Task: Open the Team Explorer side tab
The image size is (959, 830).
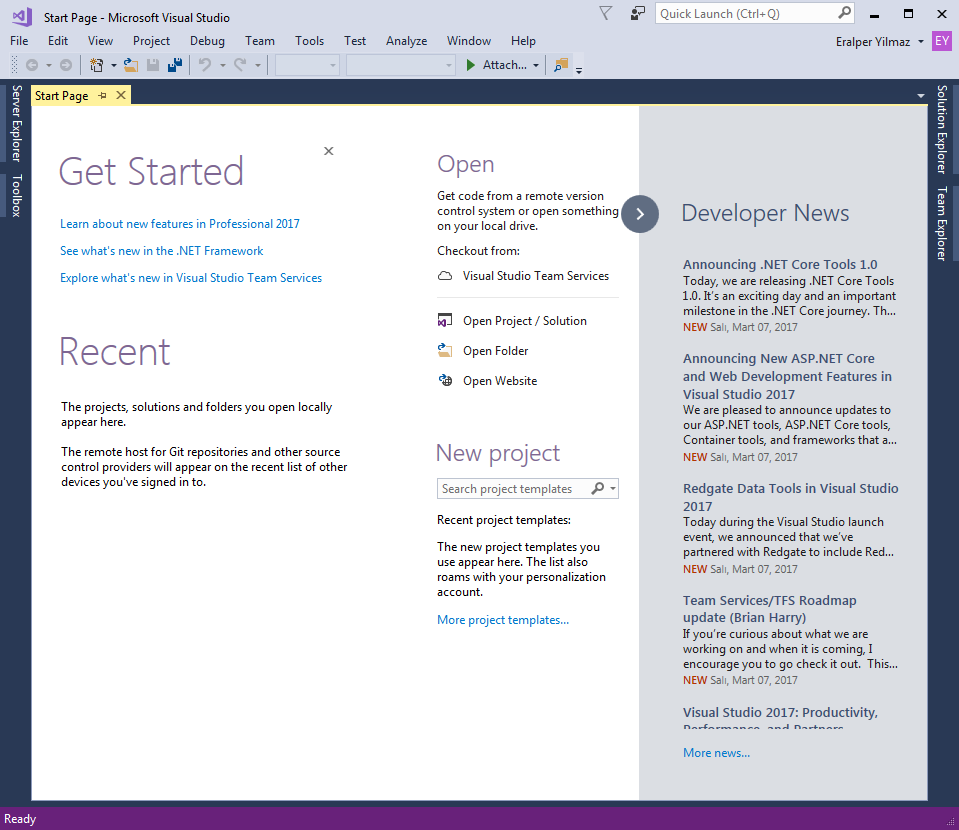Action: point(942,223)
